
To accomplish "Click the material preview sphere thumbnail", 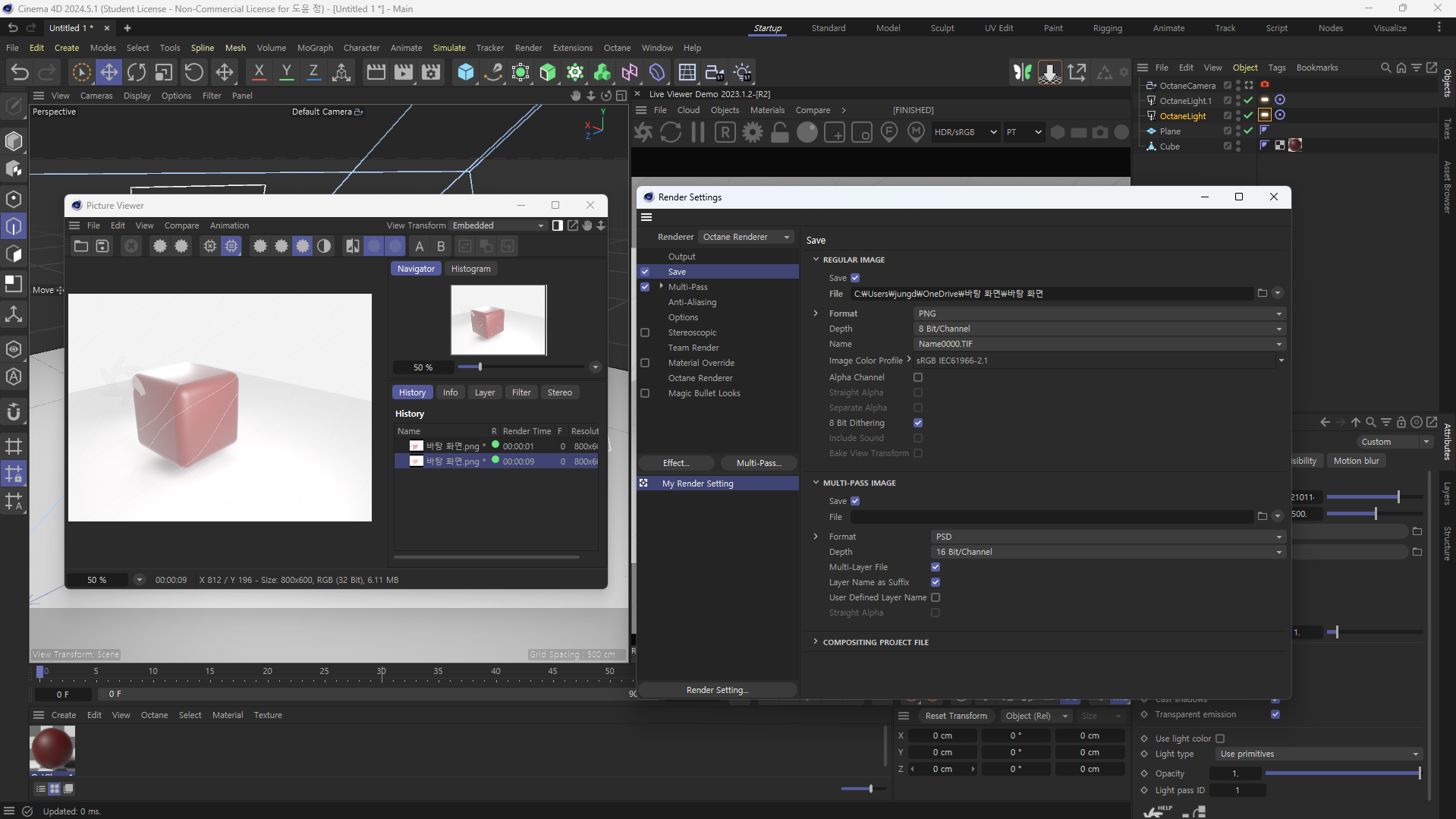I will point(52,748).
